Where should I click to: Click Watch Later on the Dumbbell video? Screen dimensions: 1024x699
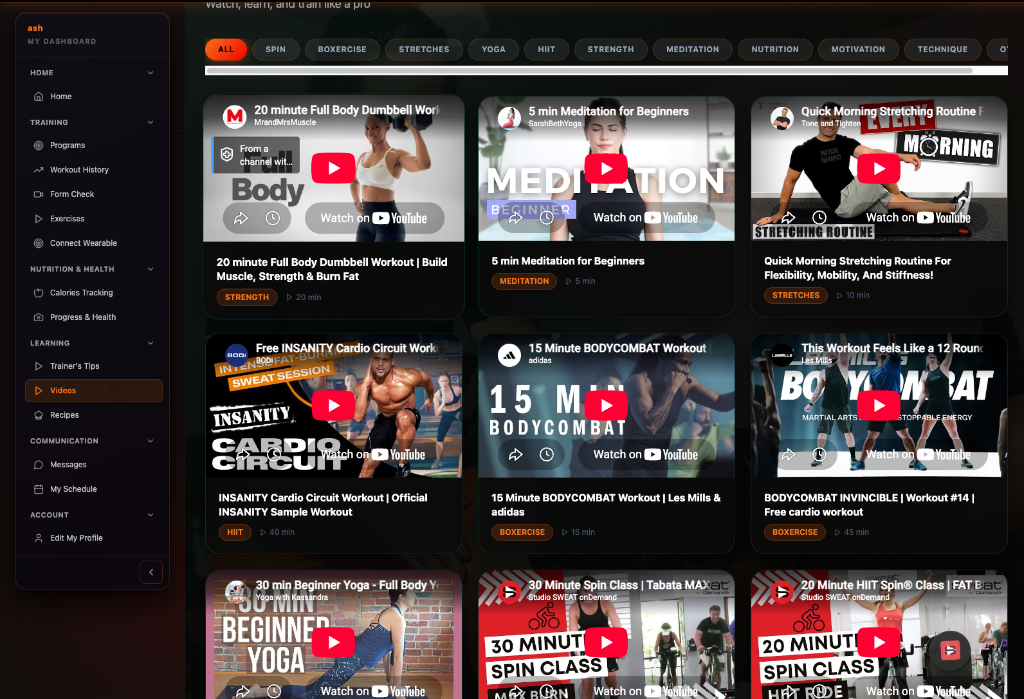pos(273,218)
